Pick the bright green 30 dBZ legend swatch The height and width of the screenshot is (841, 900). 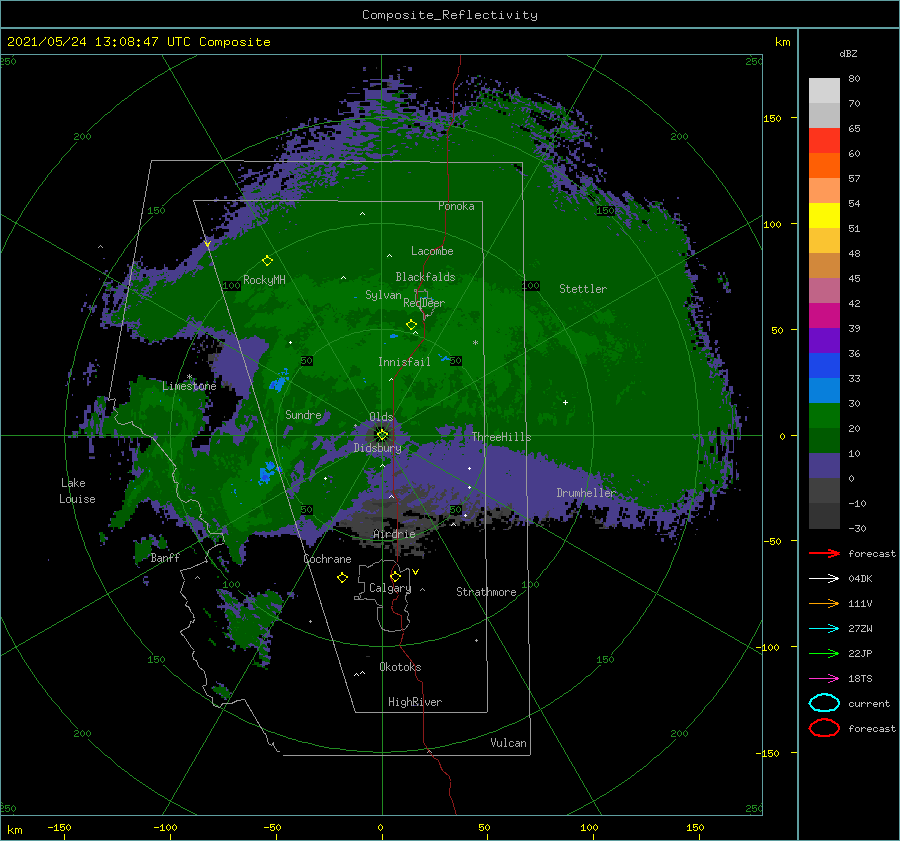coord(824,415)
